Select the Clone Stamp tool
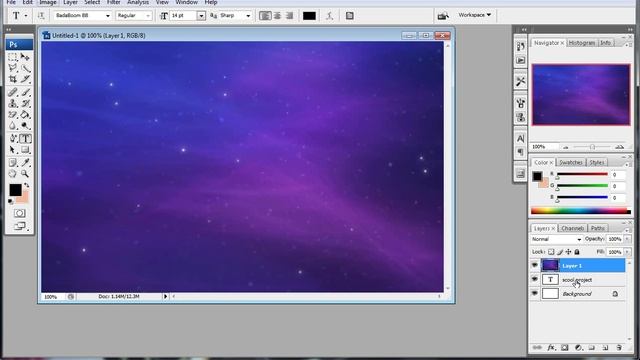This screenshot has height=360, width=640. pyautogui.click(x=13, y=104)
